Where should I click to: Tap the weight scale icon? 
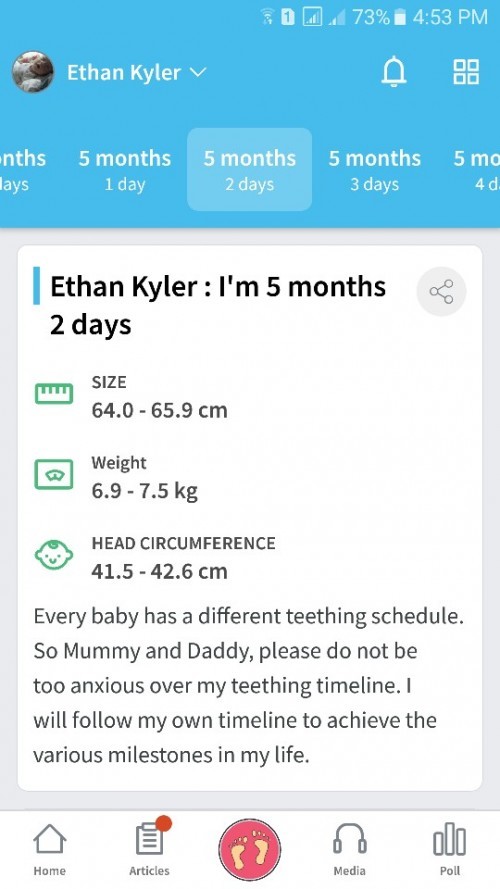[54, 474]
